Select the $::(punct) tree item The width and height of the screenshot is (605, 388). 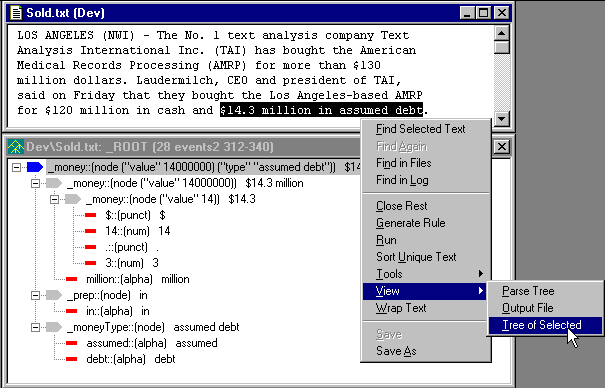click(128, 215)
